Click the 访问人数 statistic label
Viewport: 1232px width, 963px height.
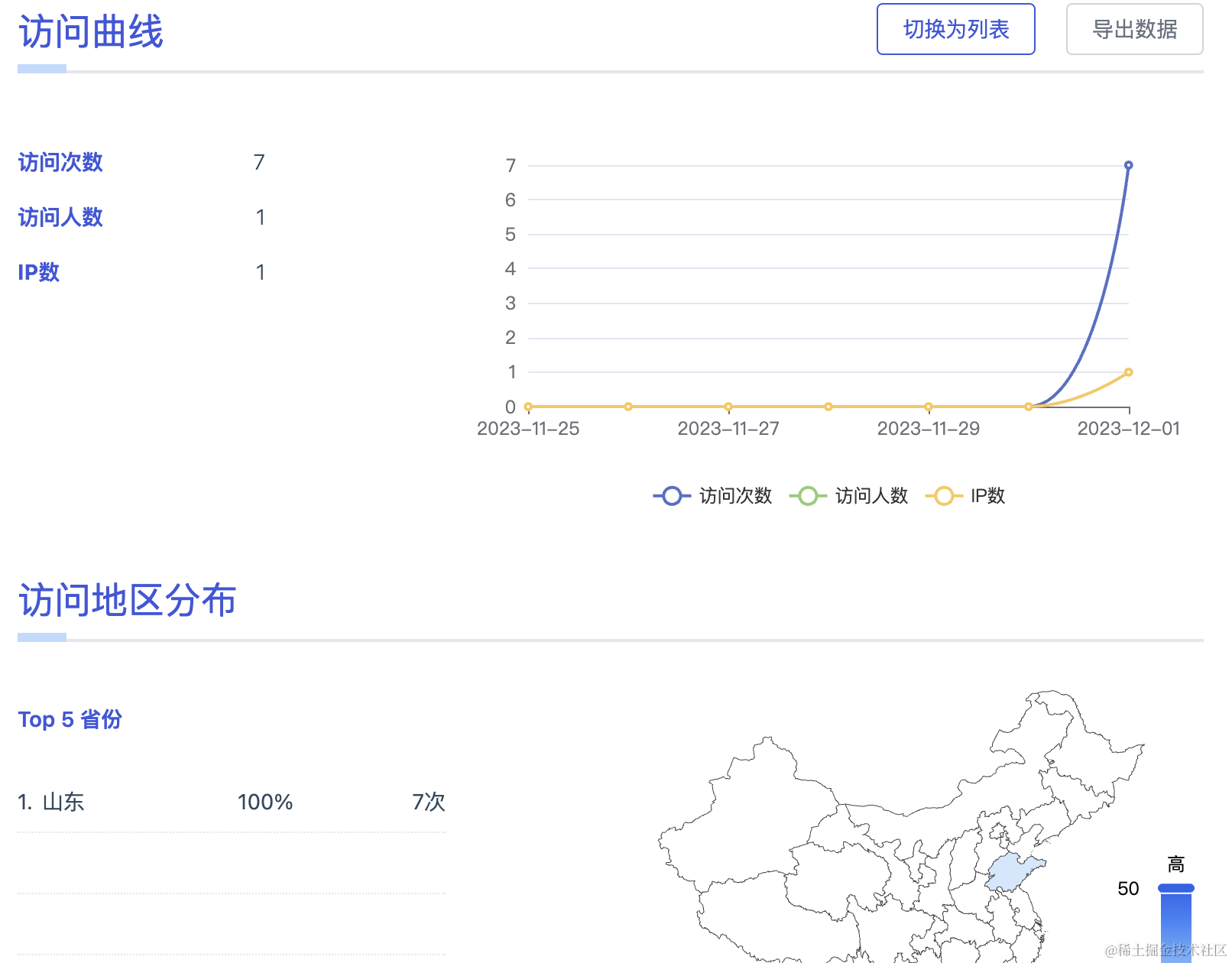tap(60, 217)
